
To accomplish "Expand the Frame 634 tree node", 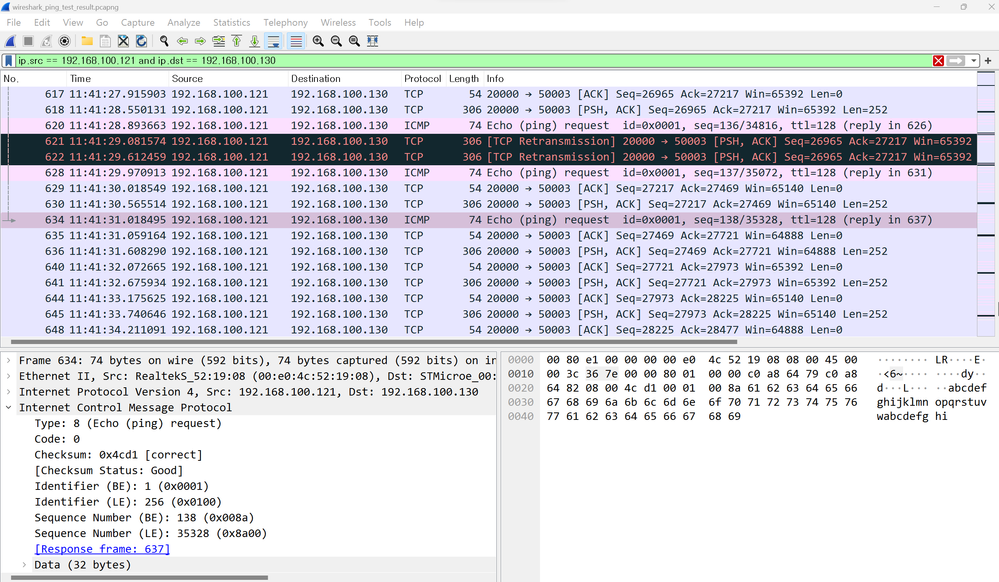I will (9, 360).
